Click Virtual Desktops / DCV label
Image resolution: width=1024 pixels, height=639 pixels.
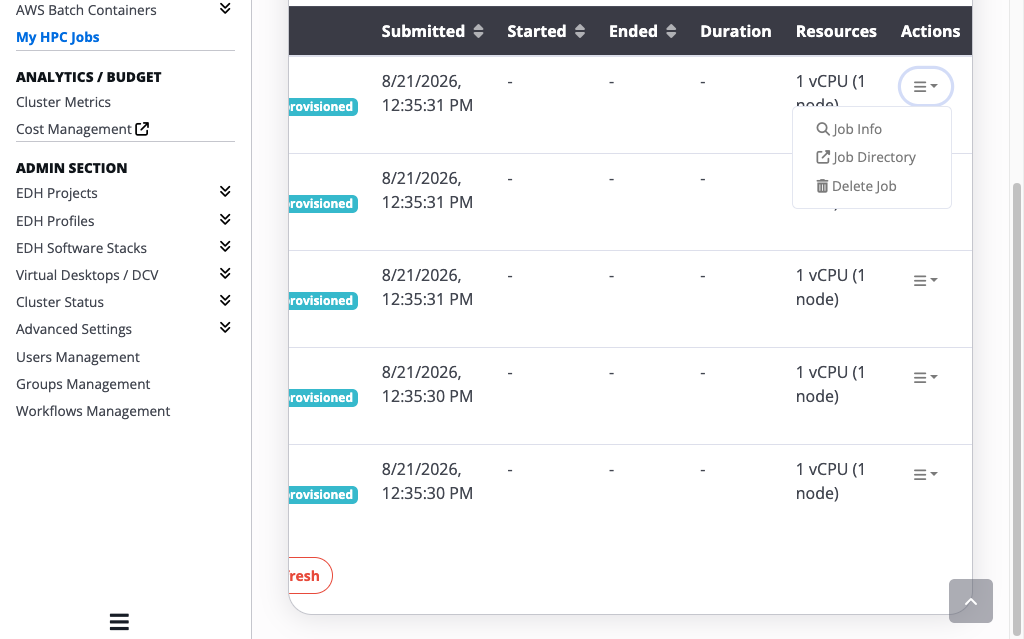coord(87,275)
